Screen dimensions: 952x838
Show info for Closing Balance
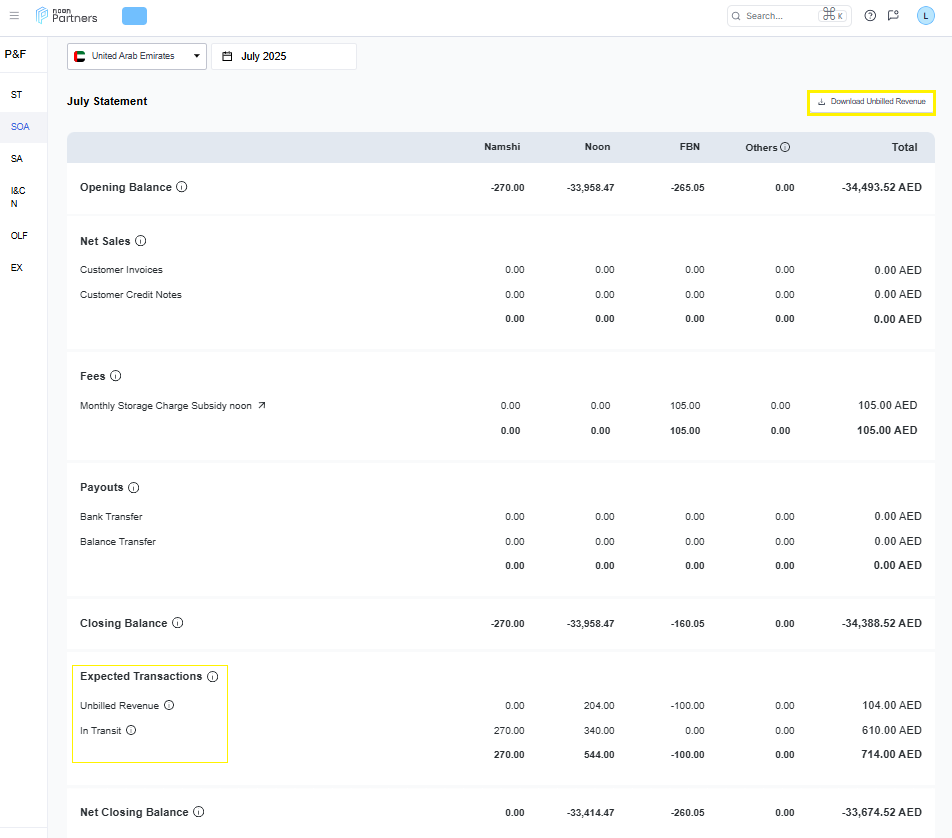click(x=177, y=623)
